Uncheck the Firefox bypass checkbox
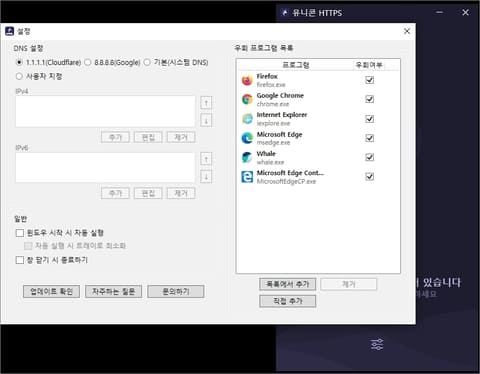Viewport: 480px width, 374px height. coord(369,80)
